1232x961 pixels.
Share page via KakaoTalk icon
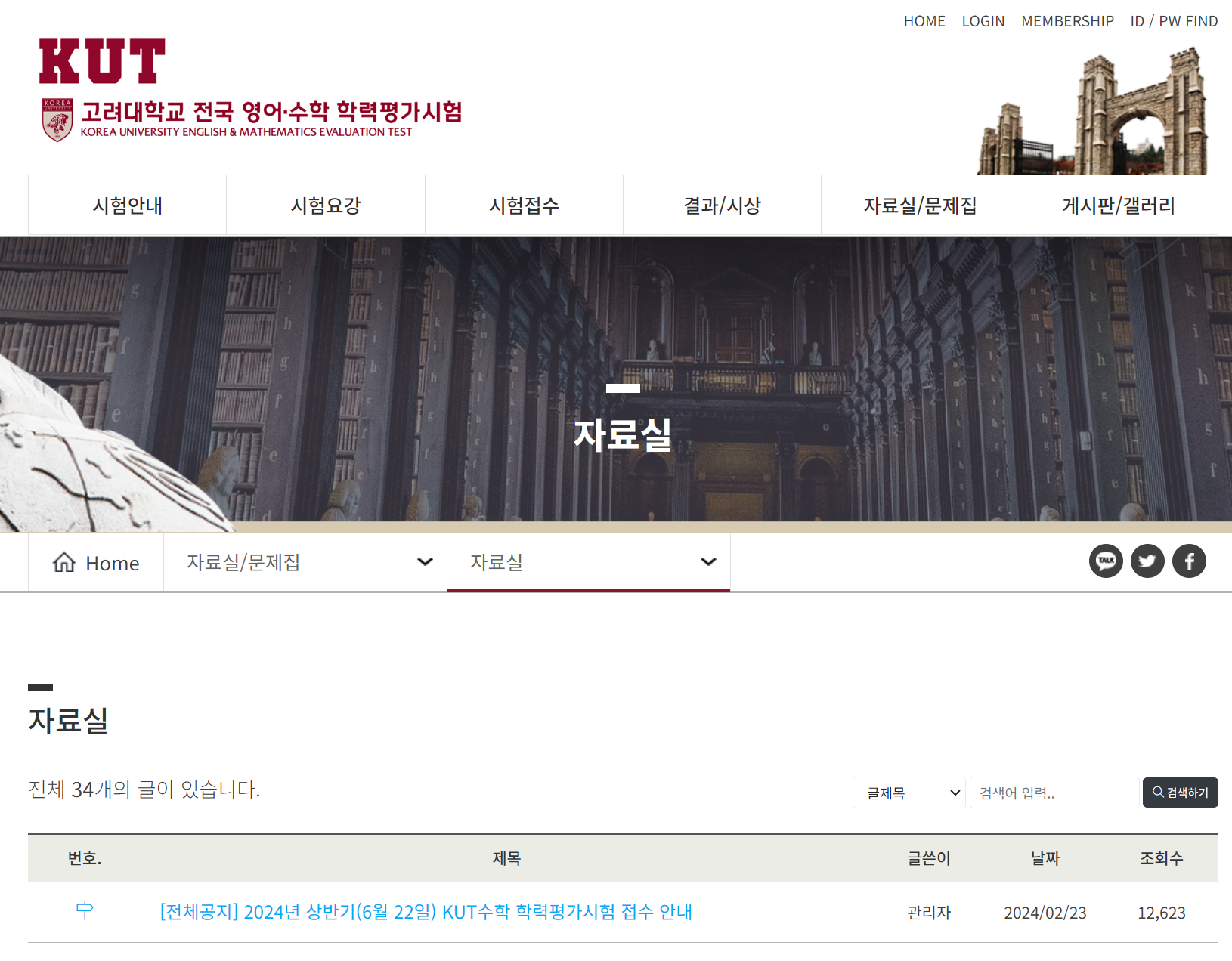point(1106,561)
